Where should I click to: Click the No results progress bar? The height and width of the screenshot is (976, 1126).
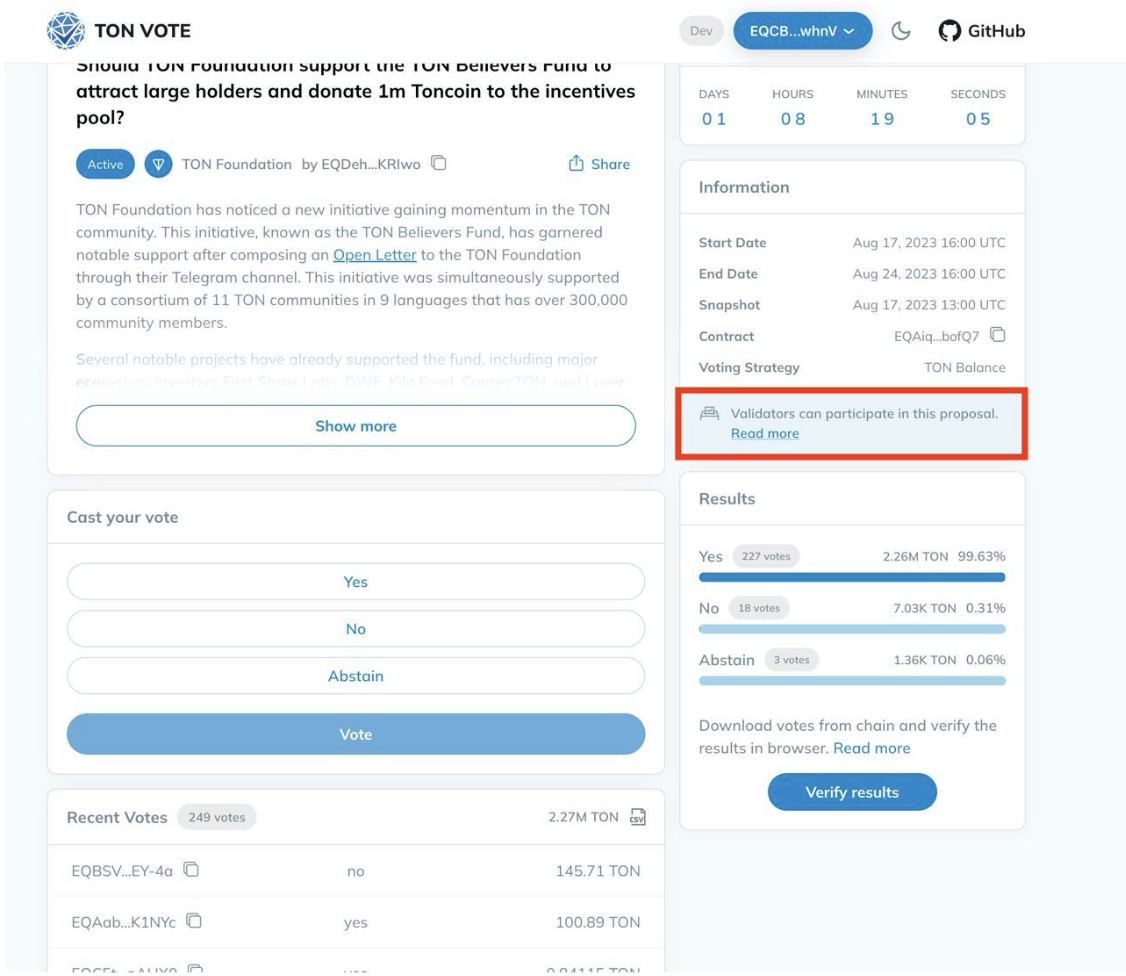[852, 629]
